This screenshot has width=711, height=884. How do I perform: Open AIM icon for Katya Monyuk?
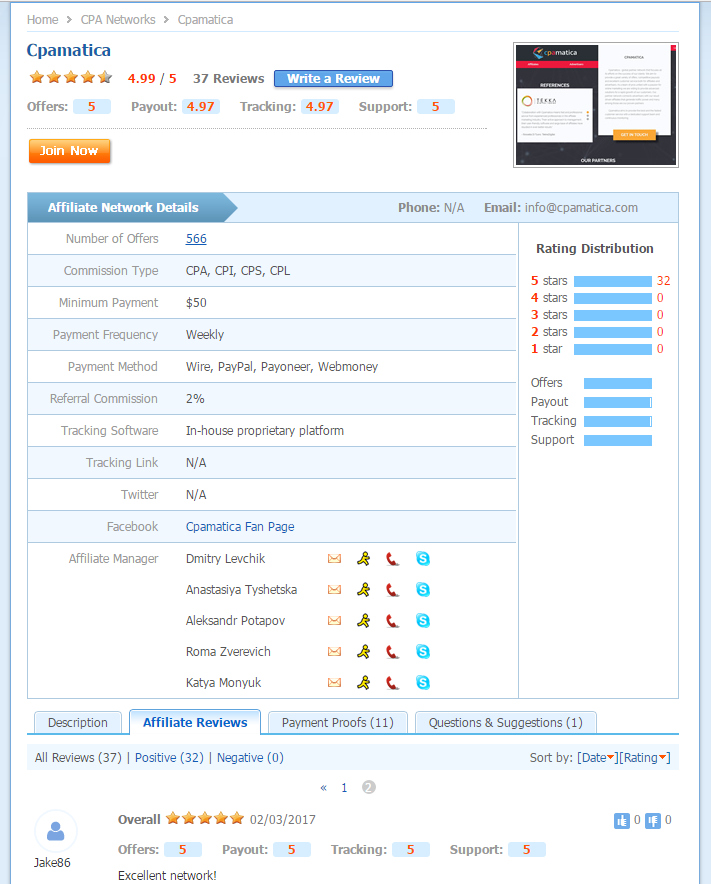pyautogui.click(x=364, y=683)
